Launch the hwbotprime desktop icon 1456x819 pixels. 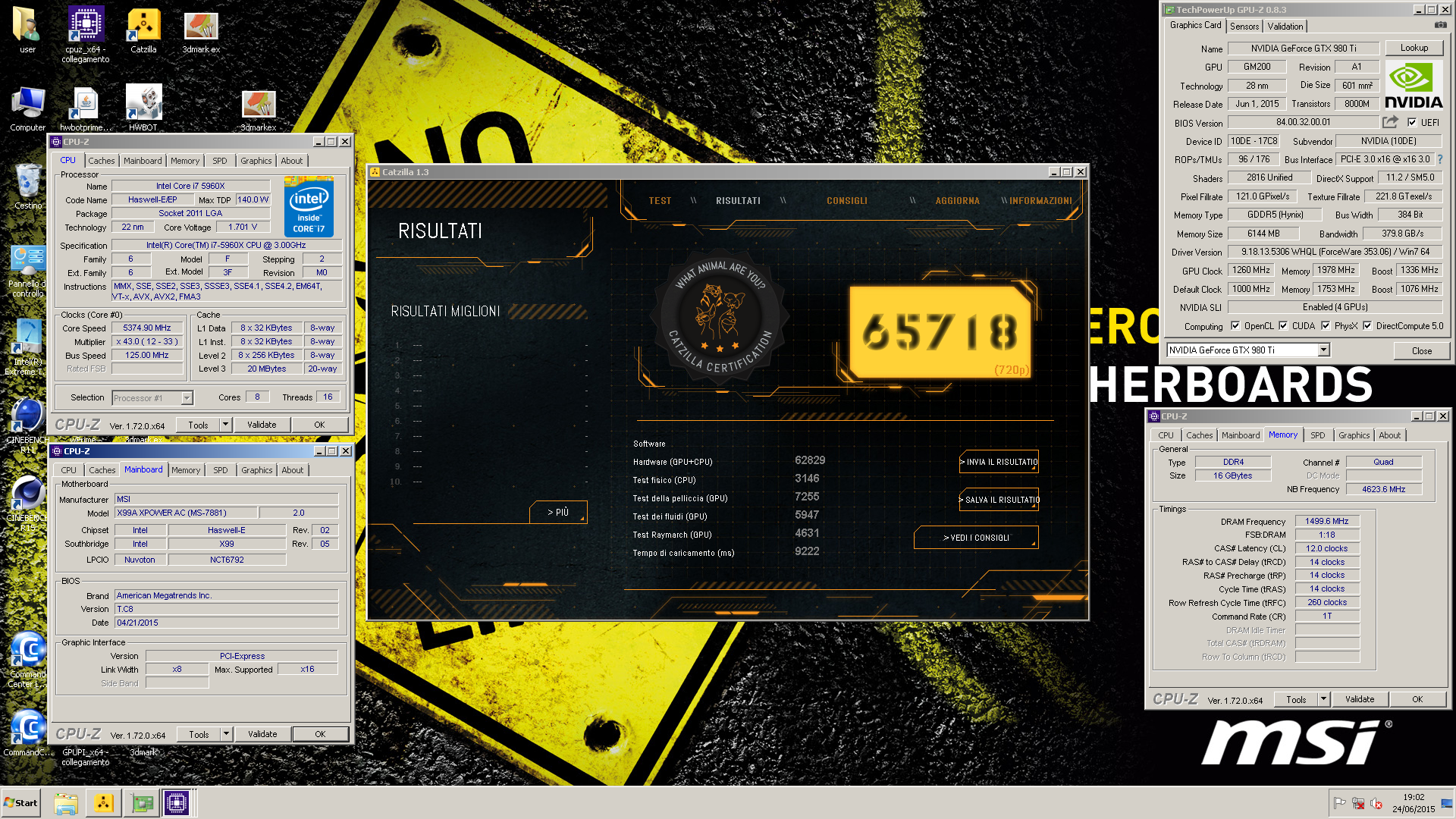[86, 109]
